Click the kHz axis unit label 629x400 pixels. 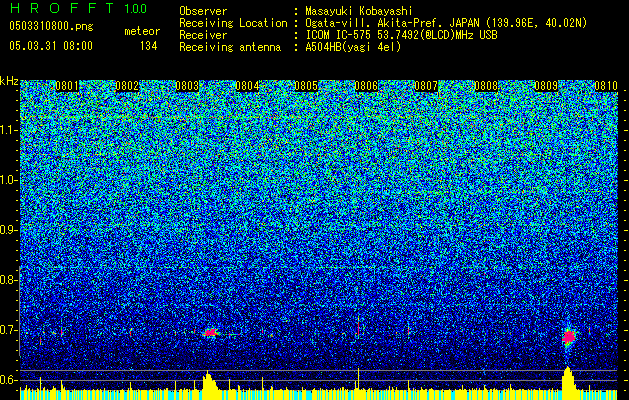tap(9, 81)
